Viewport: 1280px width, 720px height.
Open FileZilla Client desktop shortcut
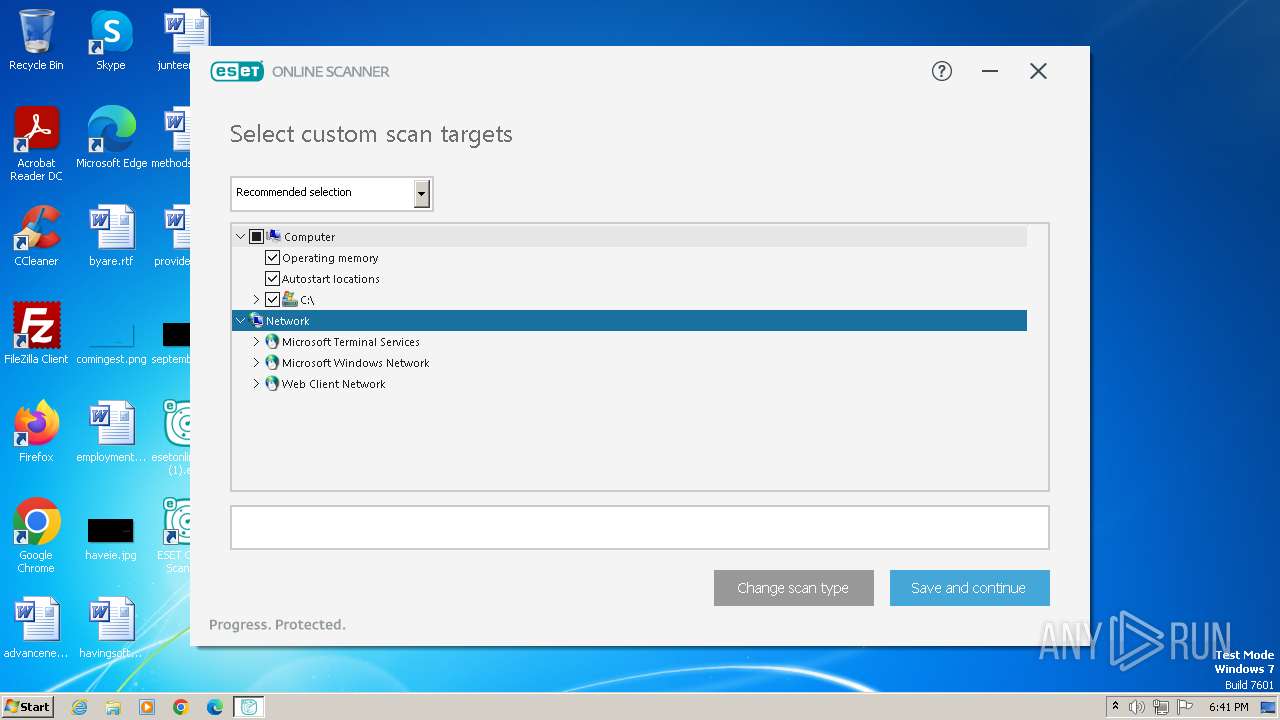[36, 334]
